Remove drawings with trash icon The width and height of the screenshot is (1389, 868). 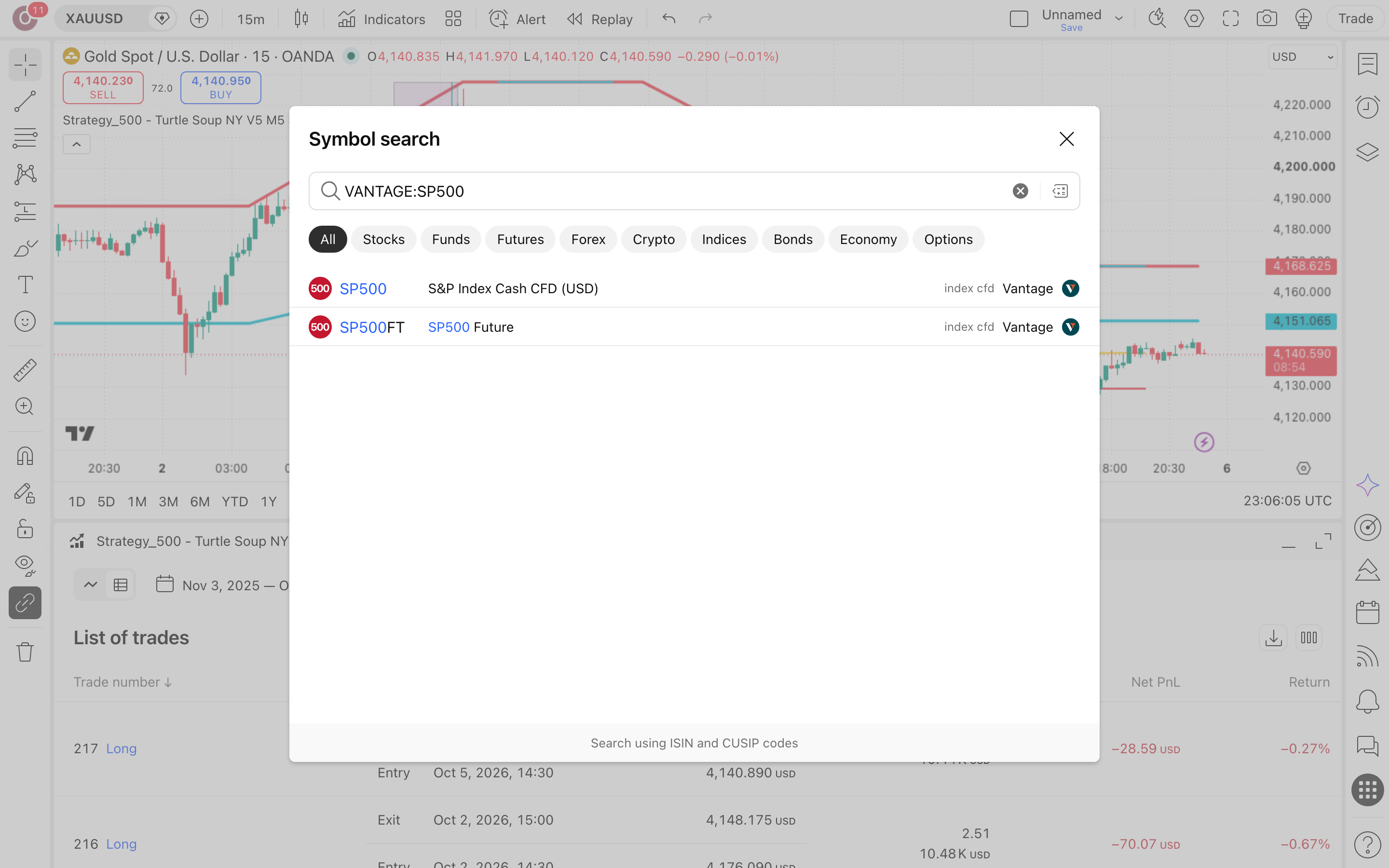(x=25, y=651)
